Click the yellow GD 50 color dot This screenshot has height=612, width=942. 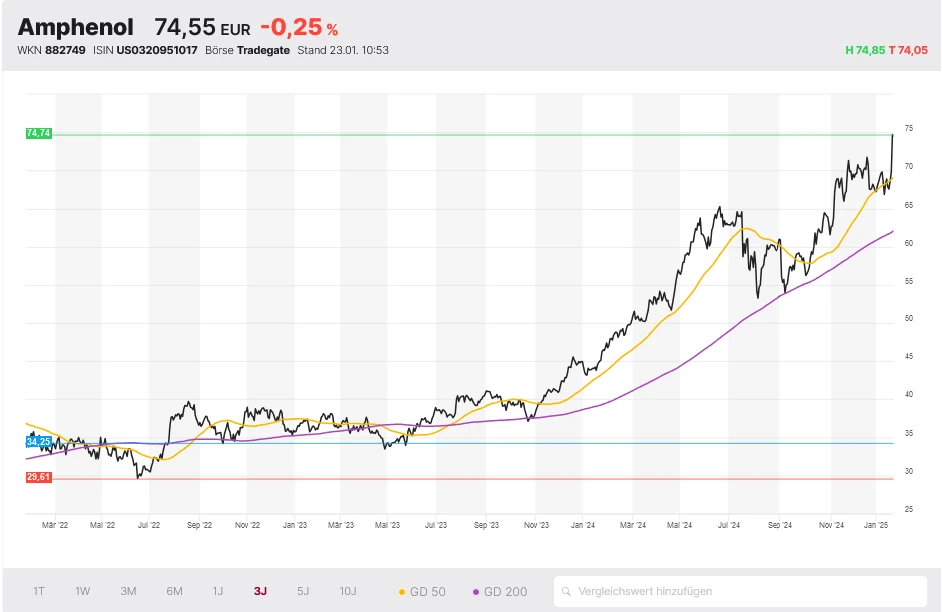coord(402,592)
